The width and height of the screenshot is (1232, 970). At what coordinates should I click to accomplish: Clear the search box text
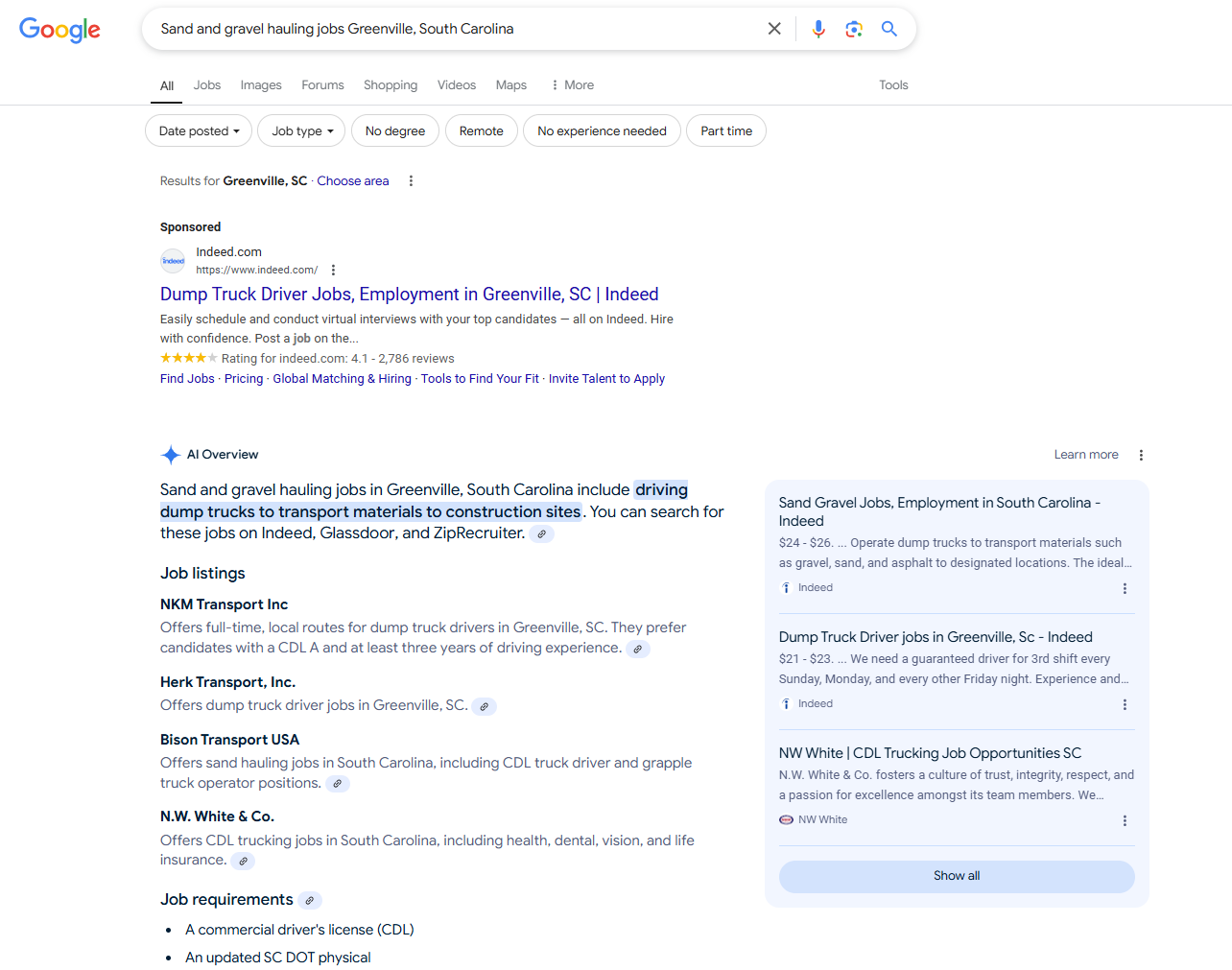tap(774, 29)
